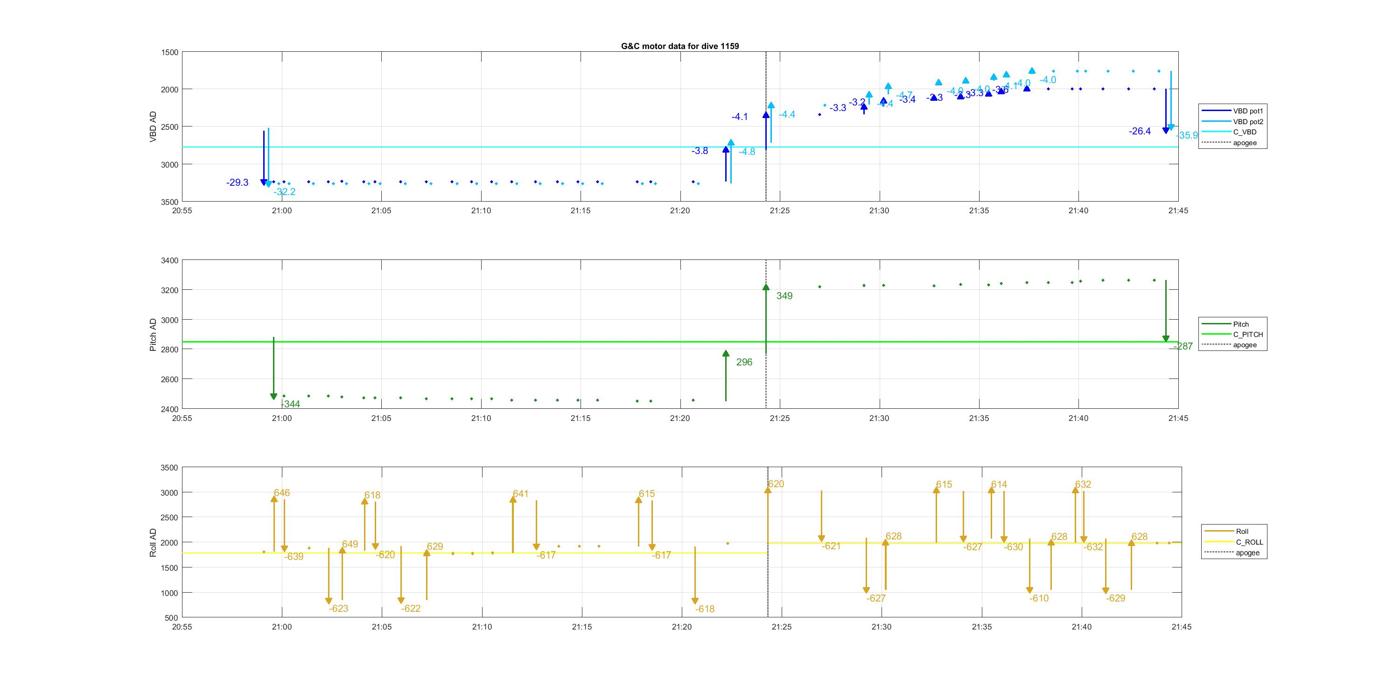The width and height of the screenshot is (1400, 693).
Task: Click the roll value label '649'
Action: (350, 545)
